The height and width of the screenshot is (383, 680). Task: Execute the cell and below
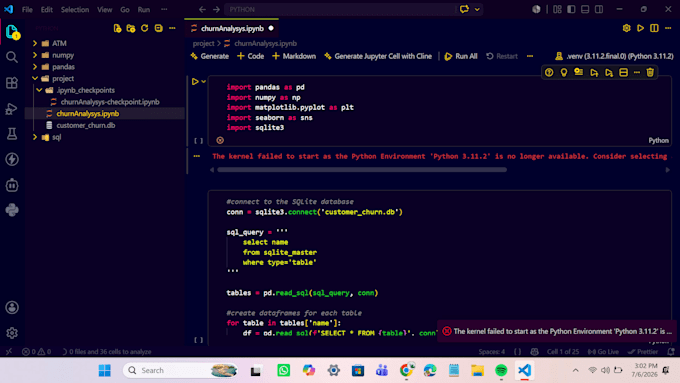609,72
